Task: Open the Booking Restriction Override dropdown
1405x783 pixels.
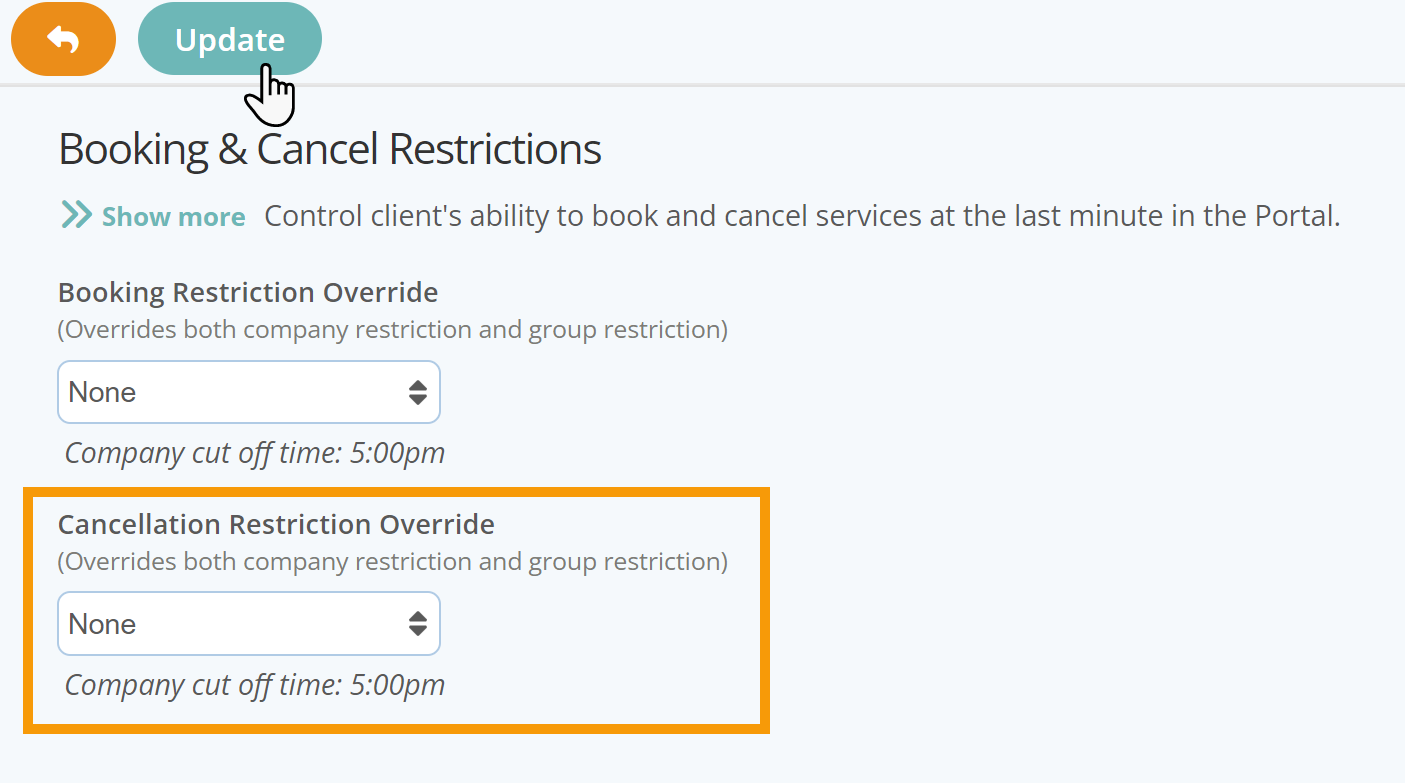Action: click(249, 392)
